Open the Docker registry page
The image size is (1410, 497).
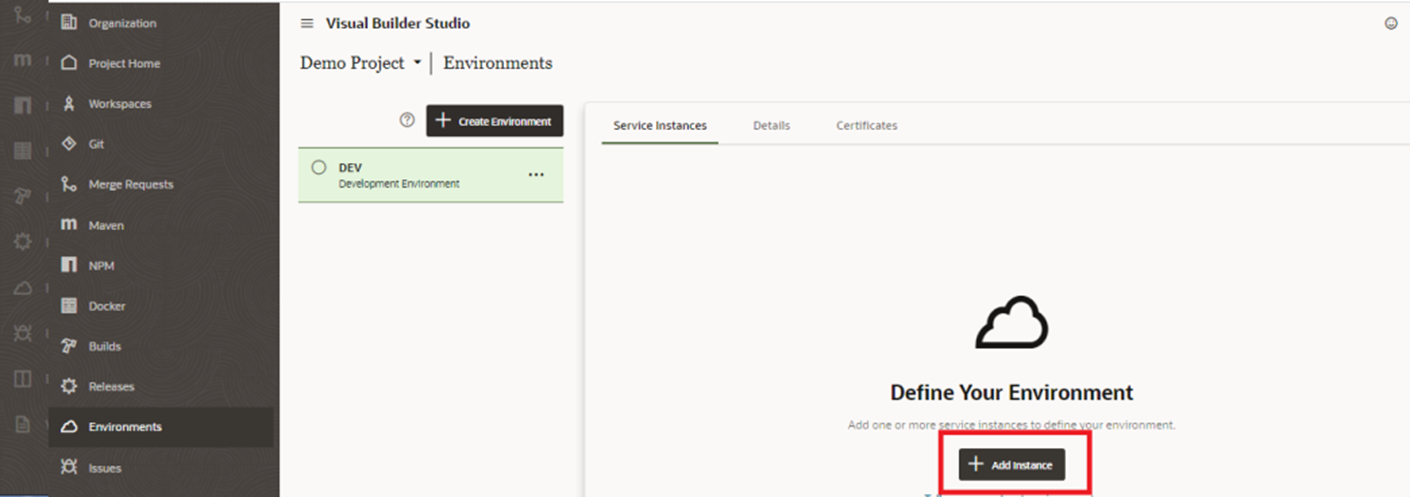(x=106, y=306)
